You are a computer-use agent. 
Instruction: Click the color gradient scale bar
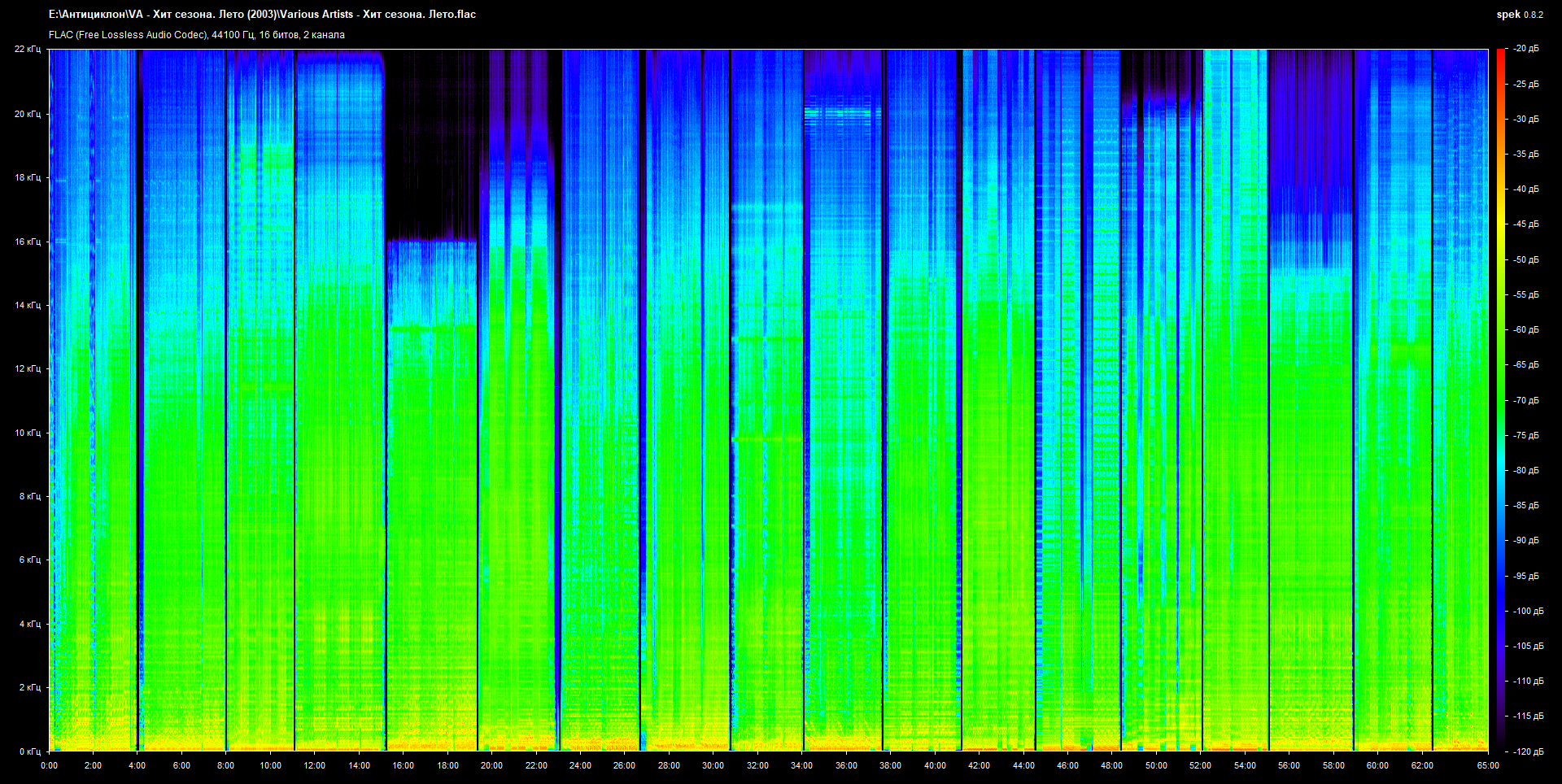[1500, 399]
